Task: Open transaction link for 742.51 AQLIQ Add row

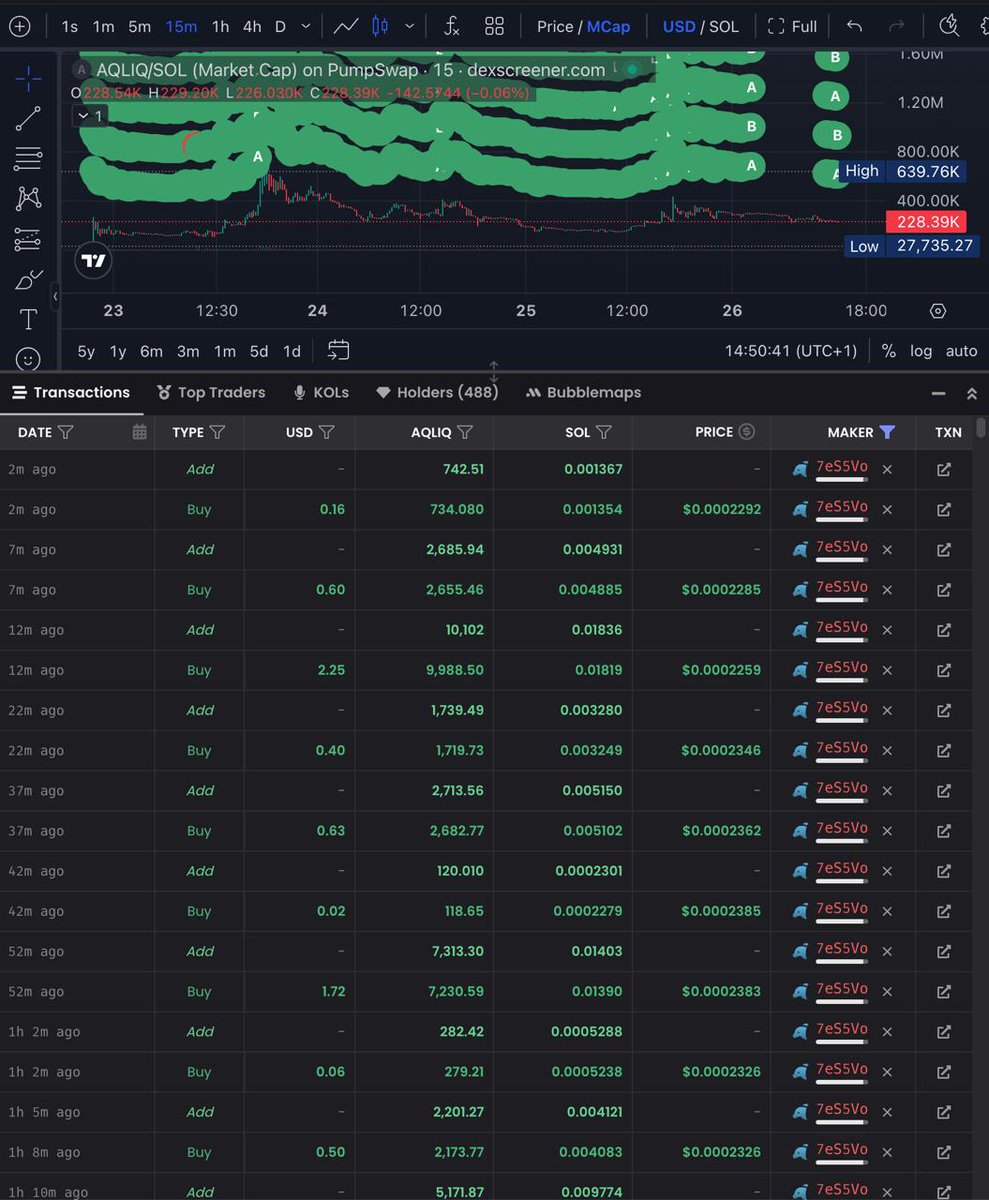Action: (943, 469)
